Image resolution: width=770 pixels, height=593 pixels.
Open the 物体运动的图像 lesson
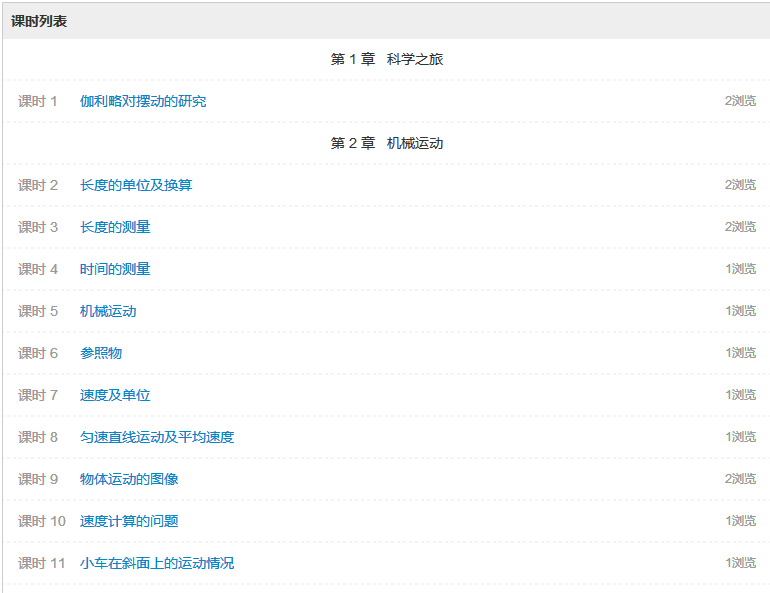[x=129, y=479]
